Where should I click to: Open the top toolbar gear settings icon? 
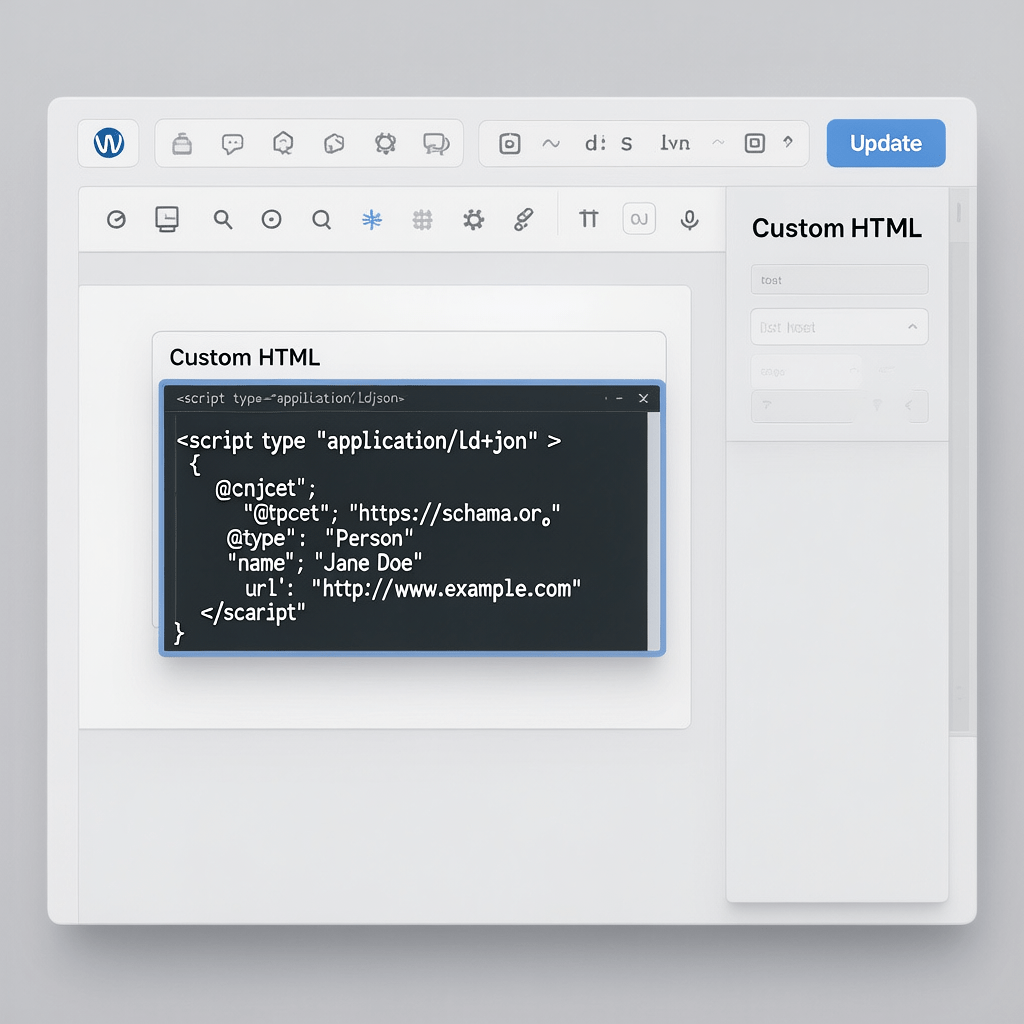point(385,143)
